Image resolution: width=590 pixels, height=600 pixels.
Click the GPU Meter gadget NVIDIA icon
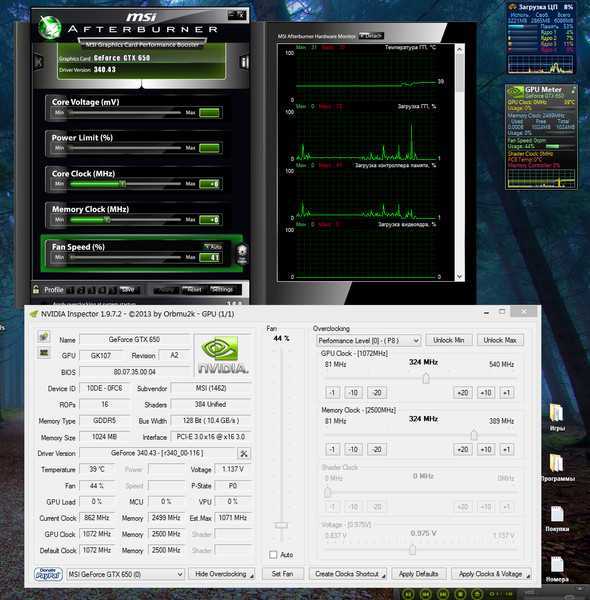tap(515, 92)
